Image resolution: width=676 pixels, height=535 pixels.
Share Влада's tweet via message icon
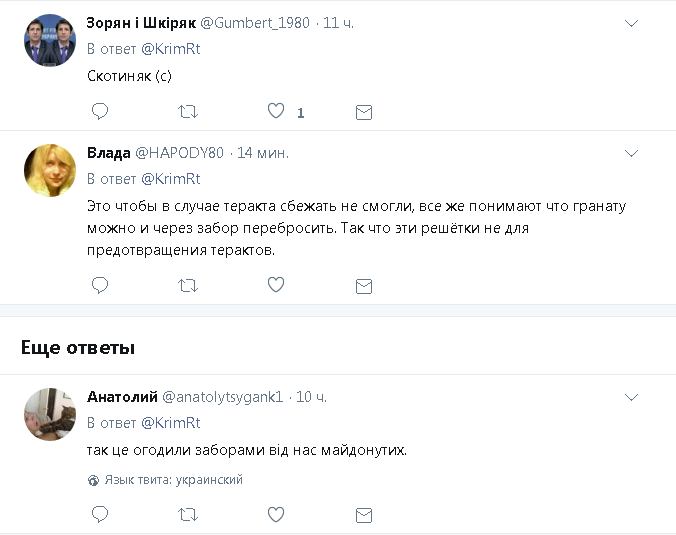click(x=364, y=287)
